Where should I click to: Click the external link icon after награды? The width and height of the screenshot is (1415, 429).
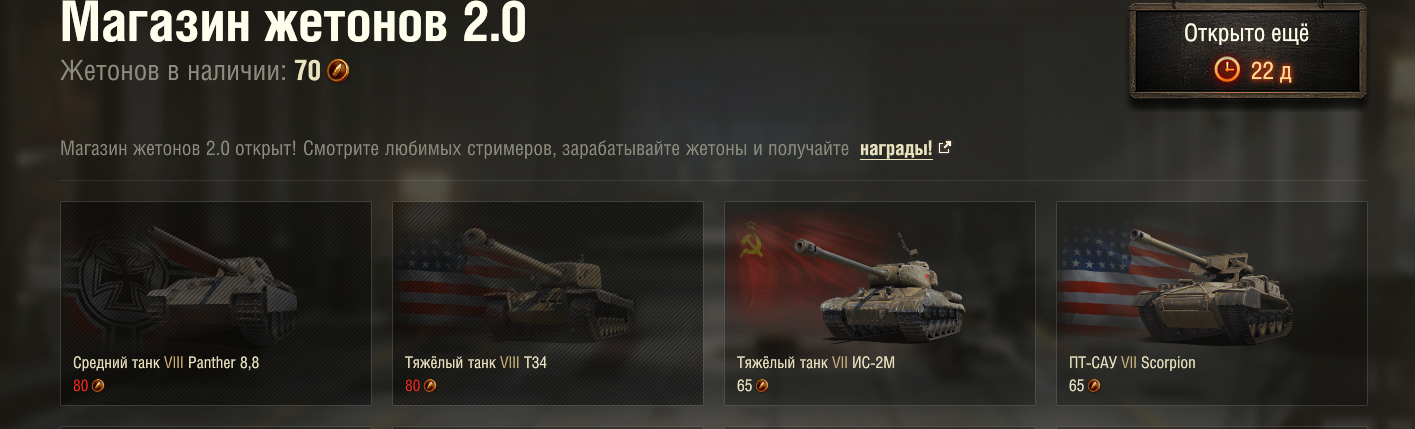coord(944,149)
